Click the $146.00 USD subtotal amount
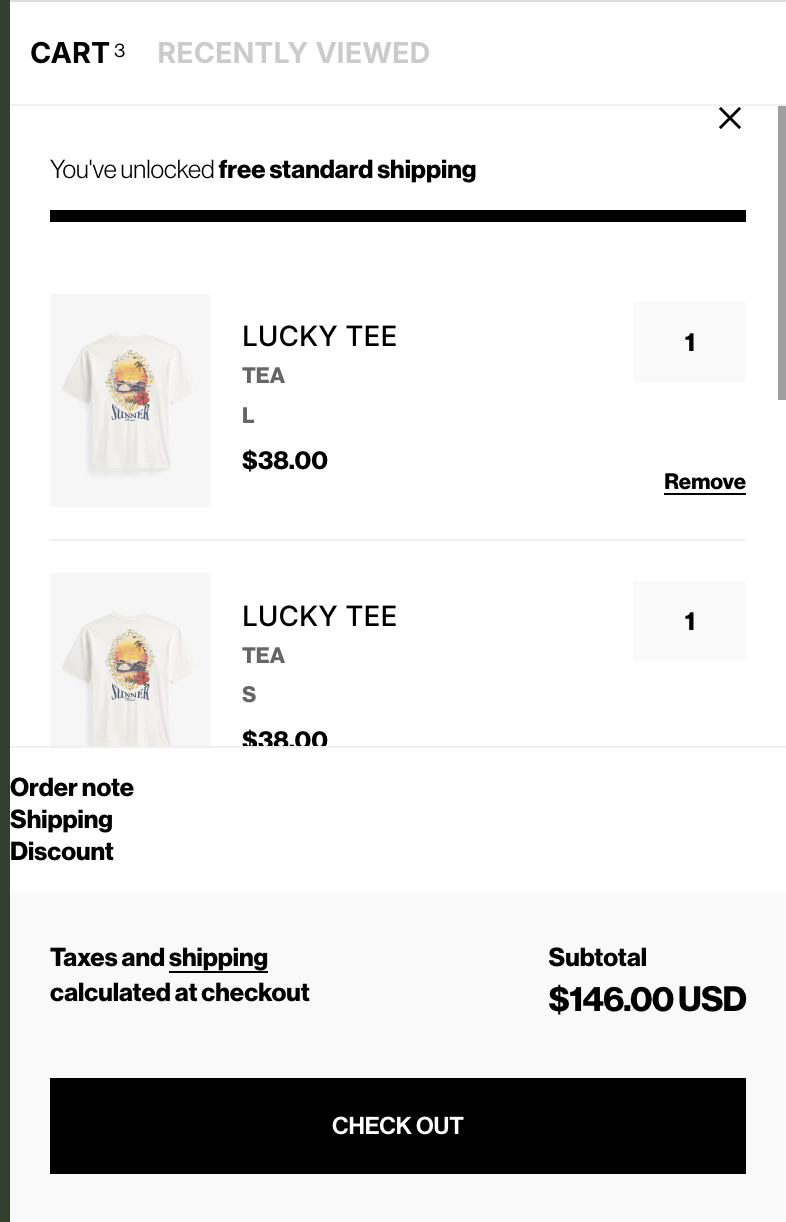786x1222 pixels. click(x=648, y=999)
